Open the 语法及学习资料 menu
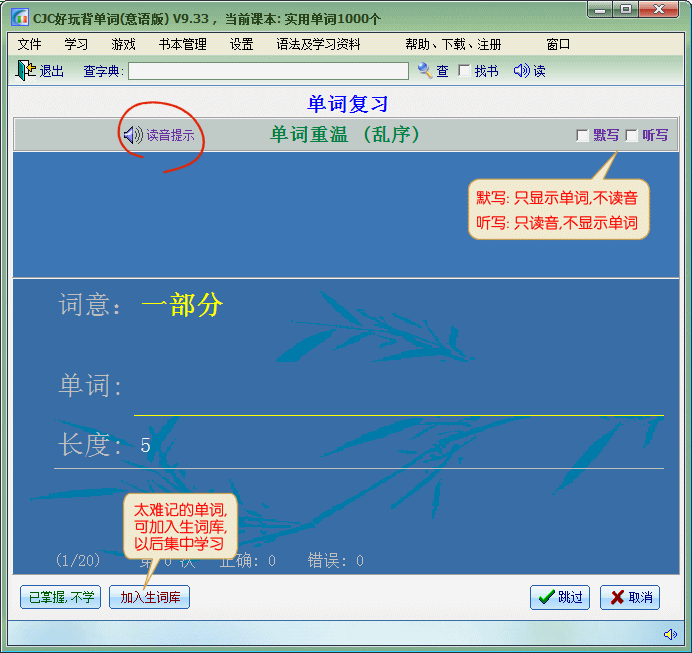The width and height of the screenshot is (692, 653). click(x=318, y=44)
